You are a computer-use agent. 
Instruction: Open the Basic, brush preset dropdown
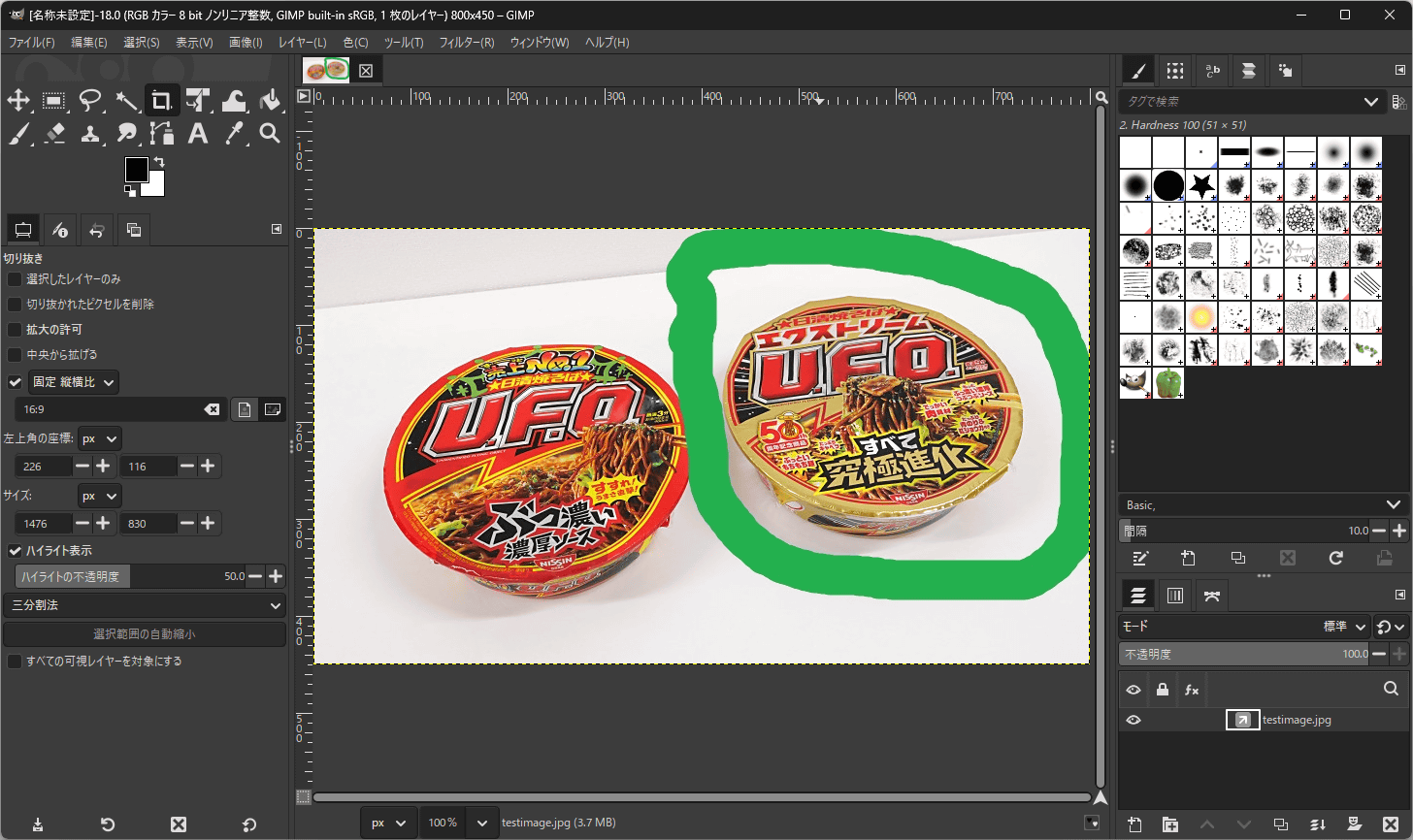point(1263,504)
